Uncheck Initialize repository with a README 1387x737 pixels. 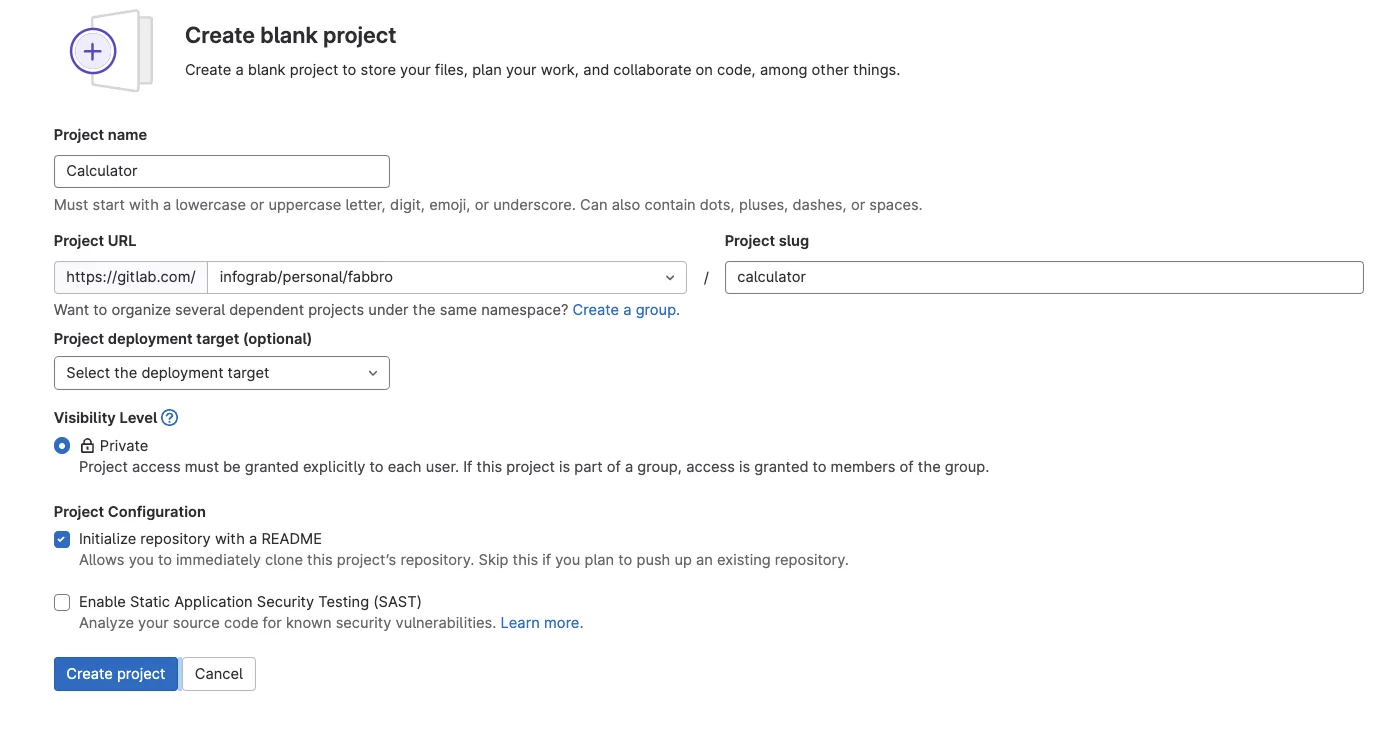[62, 539]
